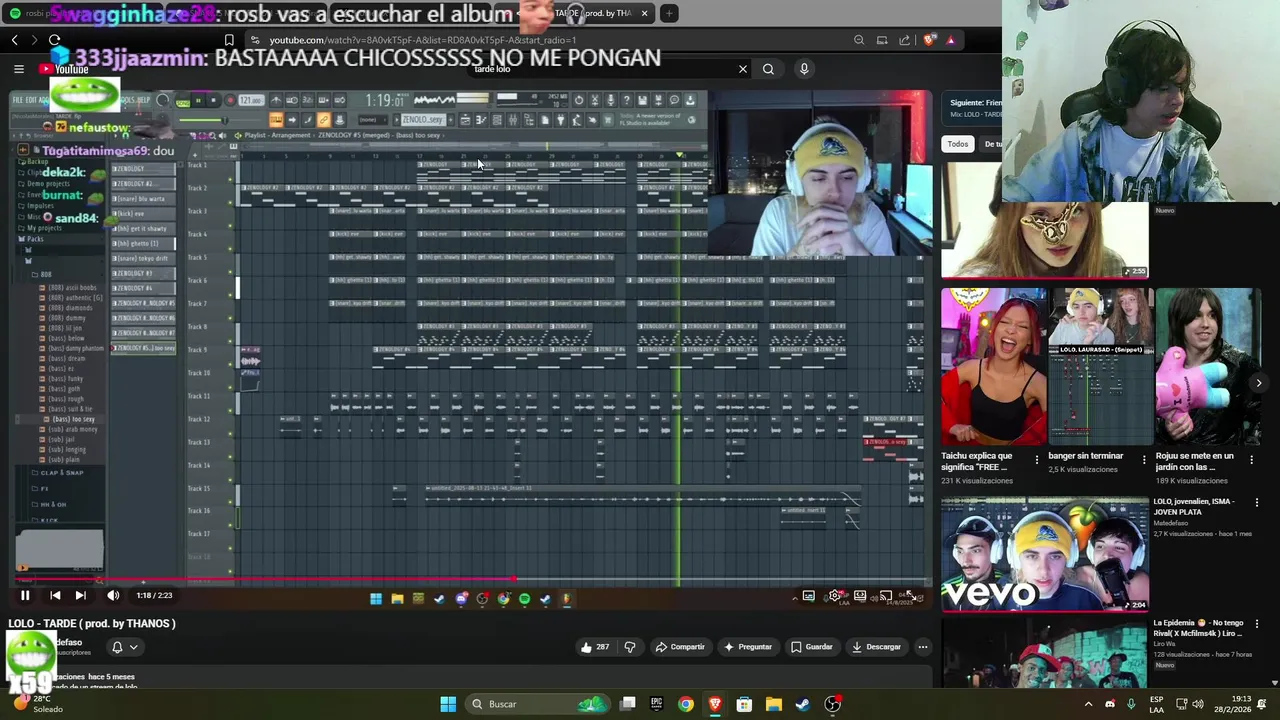1280x720 pixels.
Task: Click the Preguntar button
Action: 748,647
